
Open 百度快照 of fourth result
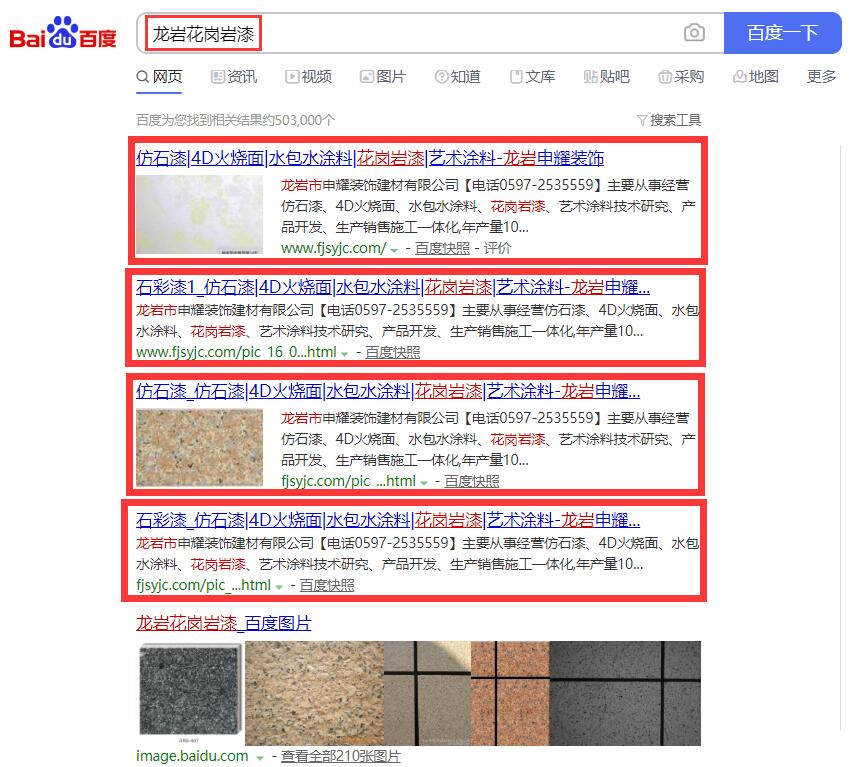[x=327, y=585]
